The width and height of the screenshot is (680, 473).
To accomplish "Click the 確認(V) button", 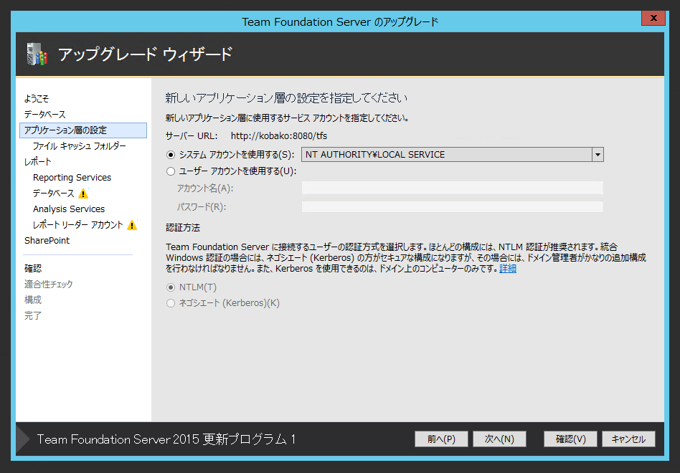I will point(570,439).
